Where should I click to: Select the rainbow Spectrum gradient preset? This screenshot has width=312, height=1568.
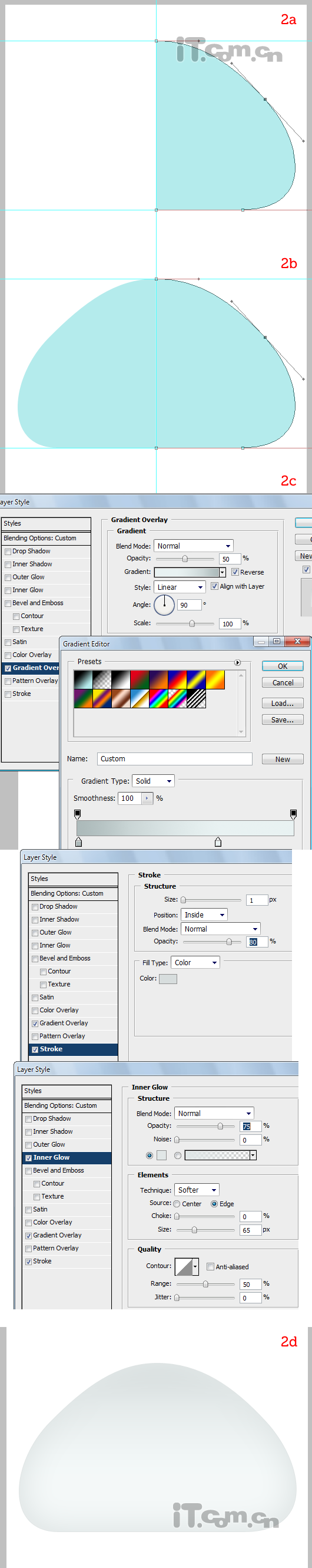(158, 699)
